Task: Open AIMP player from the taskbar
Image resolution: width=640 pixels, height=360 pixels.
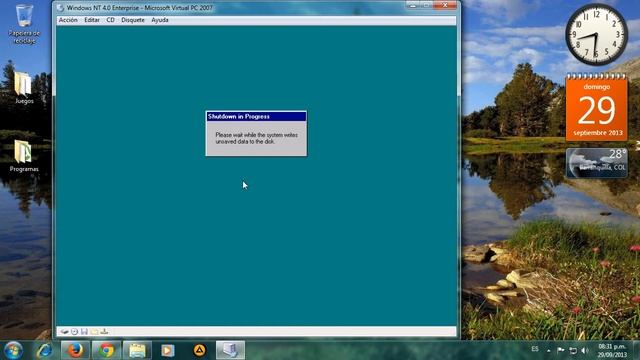Action: (199, 350)
